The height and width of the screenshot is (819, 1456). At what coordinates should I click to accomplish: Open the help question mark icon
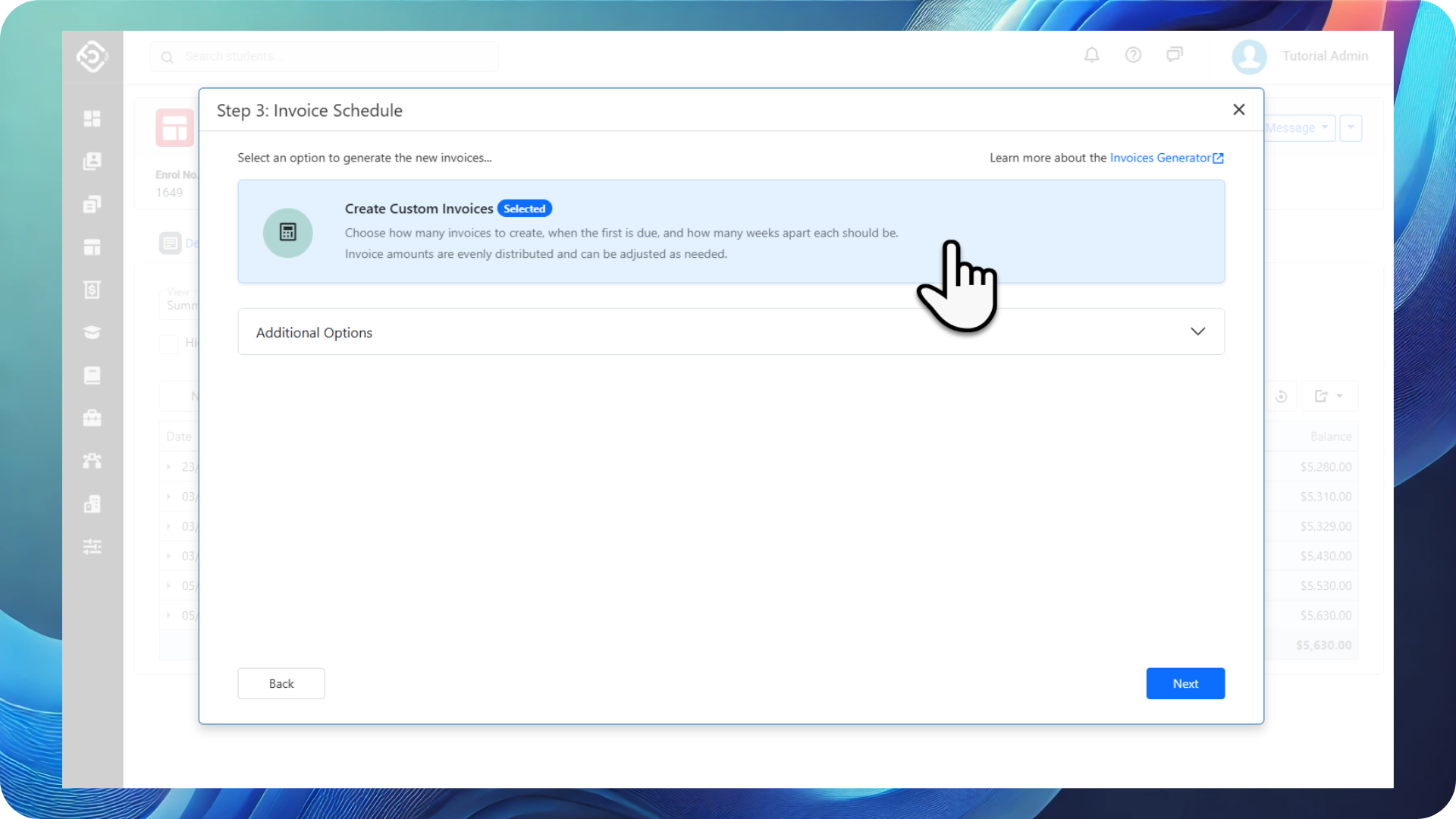[x=1133, y=55]
